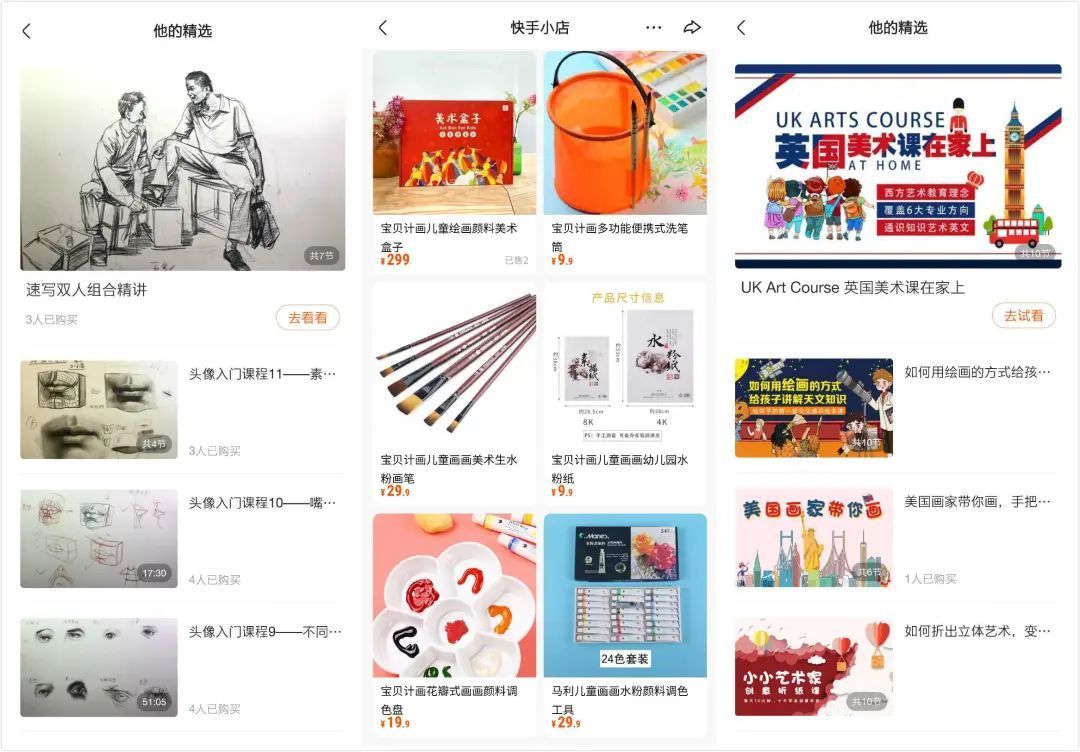Open 头像入门课程9 eyes sketch thumbnail

pyautogui.click(x=98, y=667)
